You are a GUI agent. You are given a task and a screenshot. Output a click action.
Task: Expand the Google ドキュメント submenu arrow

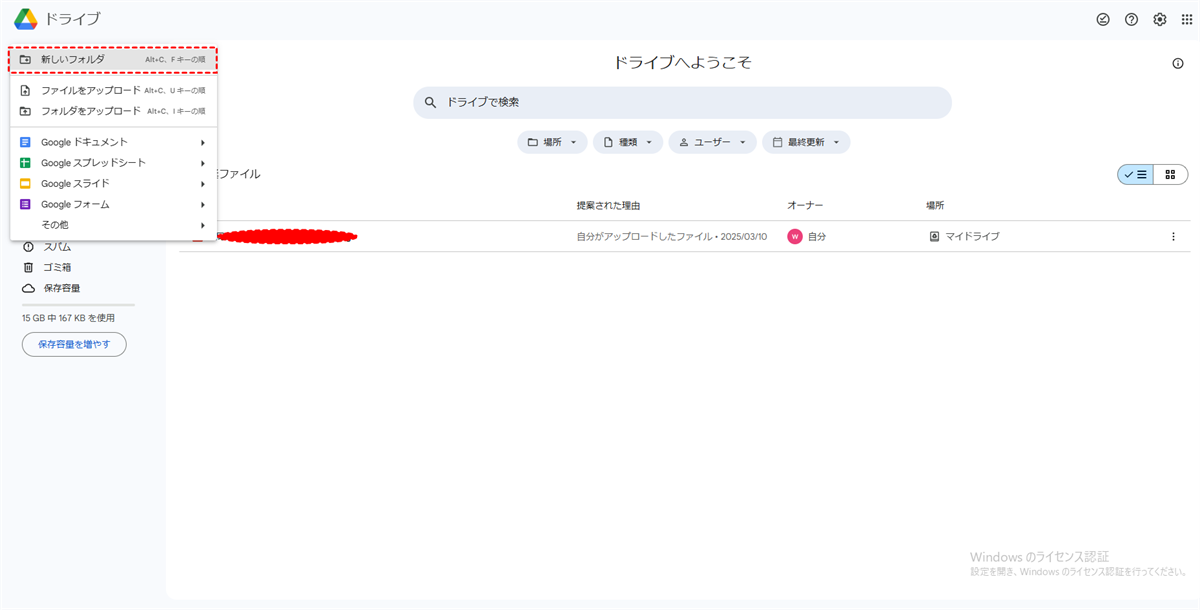(x=202, y=142)
